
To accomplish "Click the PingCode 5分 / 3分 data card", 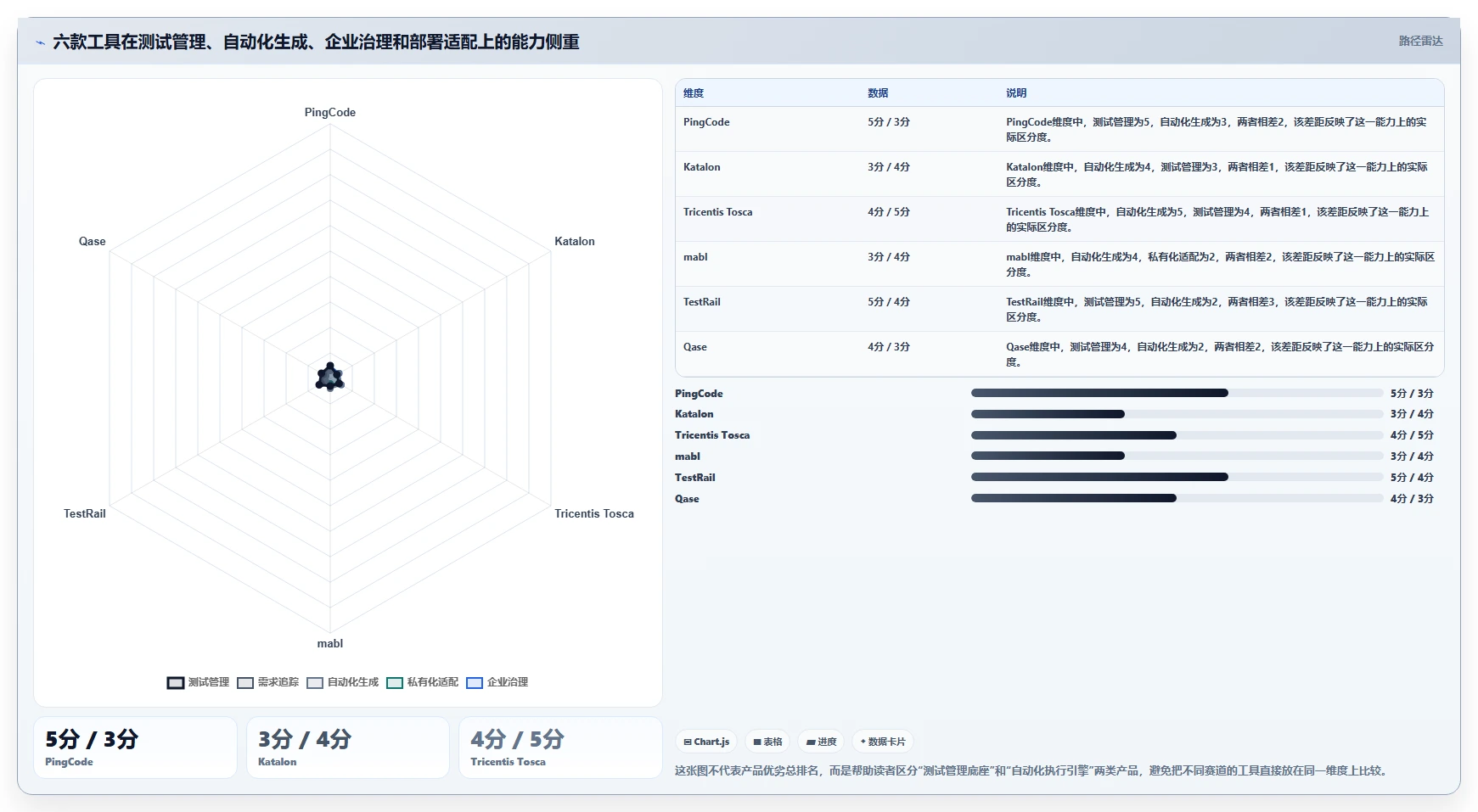I will [135, 748].
